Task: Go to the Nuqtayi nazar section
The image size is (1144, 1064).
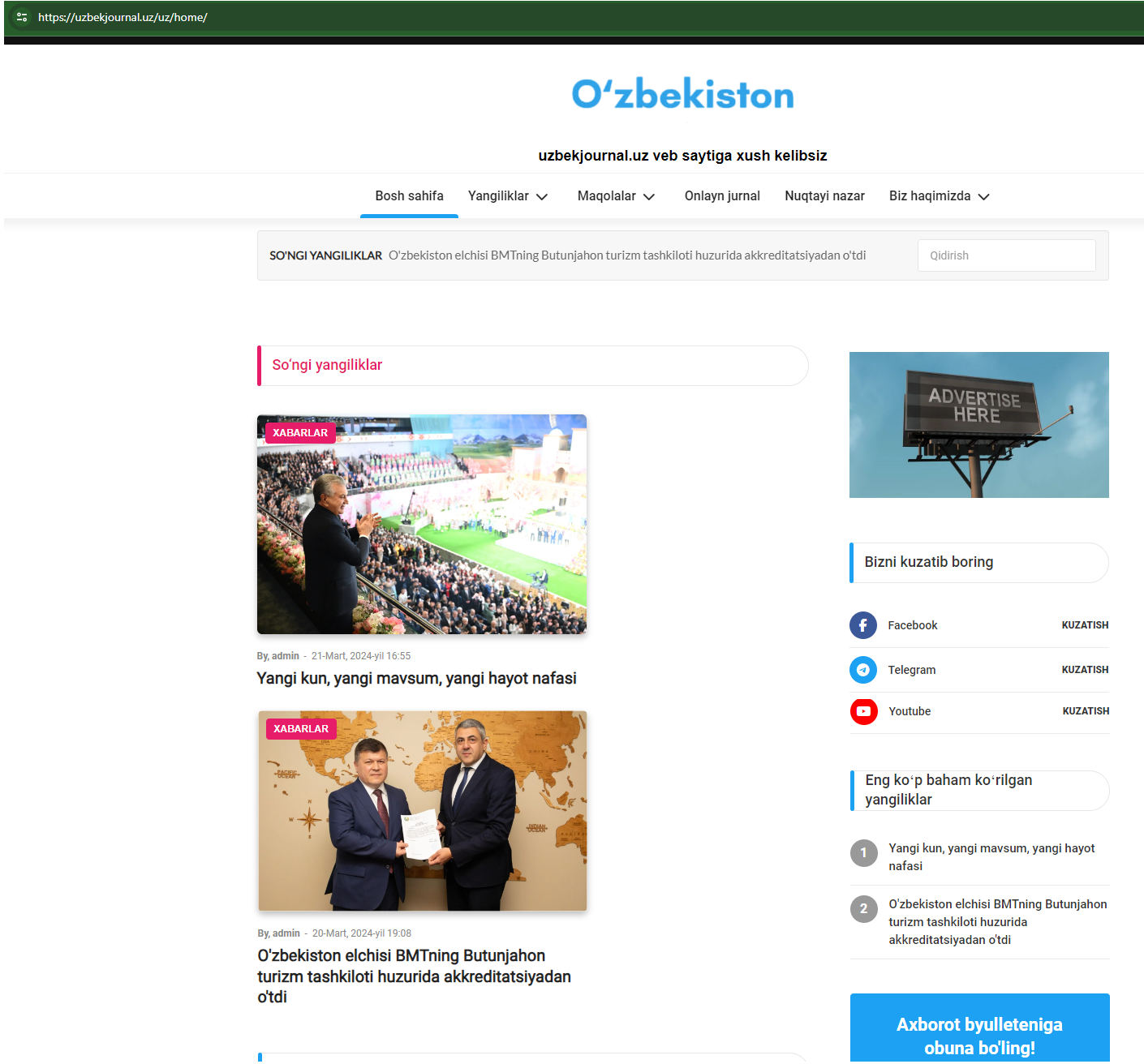Action: click(824, 195)
